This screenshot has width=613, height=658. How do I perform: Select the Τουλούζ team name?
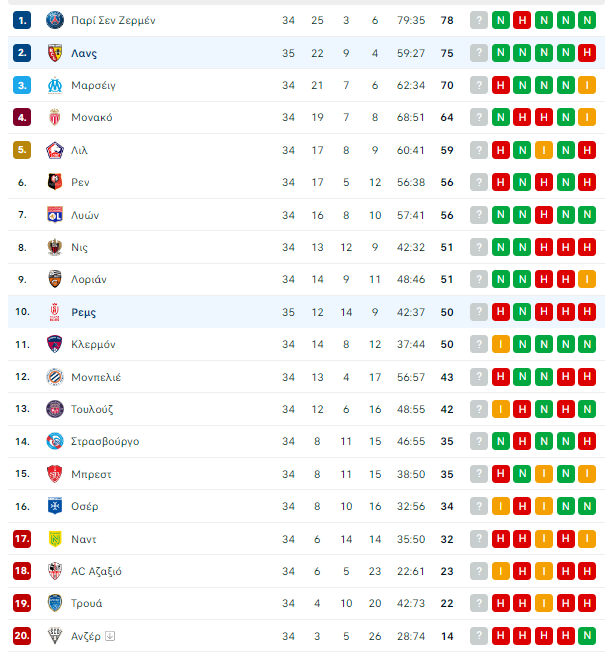point(92,409)
